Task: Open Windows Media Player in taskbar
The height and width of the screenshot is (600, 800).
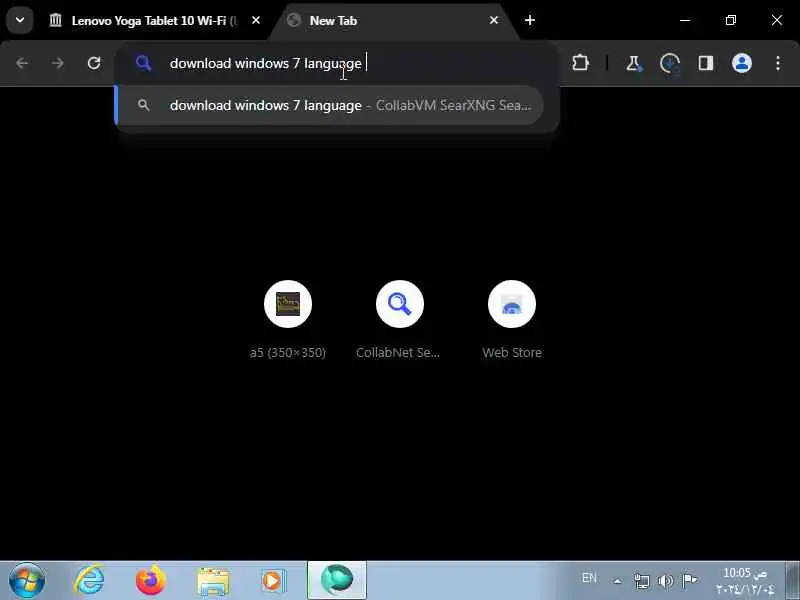Action: 273,581
